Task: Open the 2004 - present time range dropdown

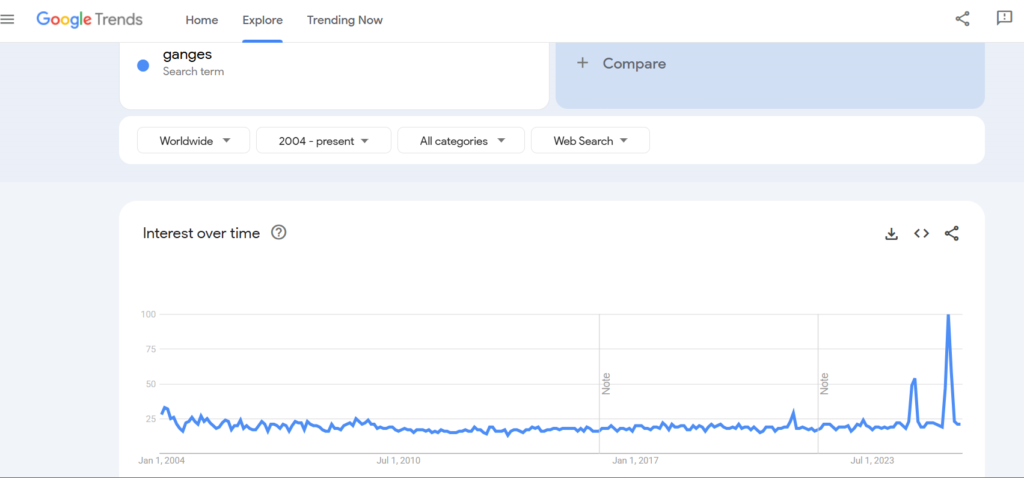Action: 324,141
